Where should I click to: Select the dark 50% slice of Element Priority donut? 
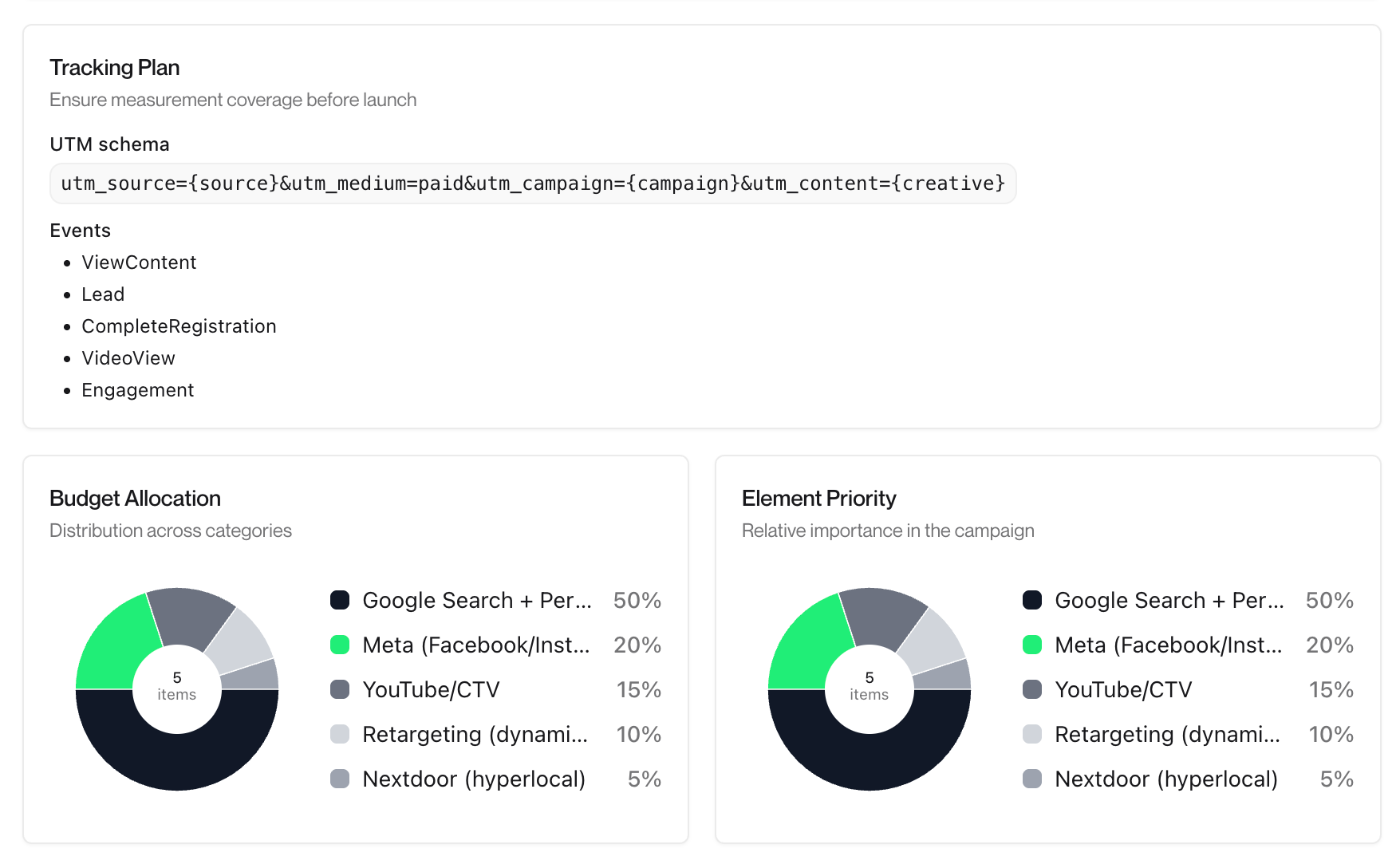[870, 758]
